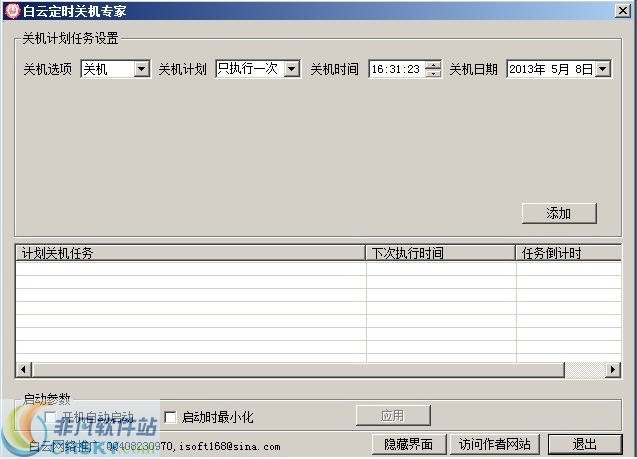Screen dimensions: 637x459
Task: Click the email text isoft168@sina.com
Action: point(230,446)
